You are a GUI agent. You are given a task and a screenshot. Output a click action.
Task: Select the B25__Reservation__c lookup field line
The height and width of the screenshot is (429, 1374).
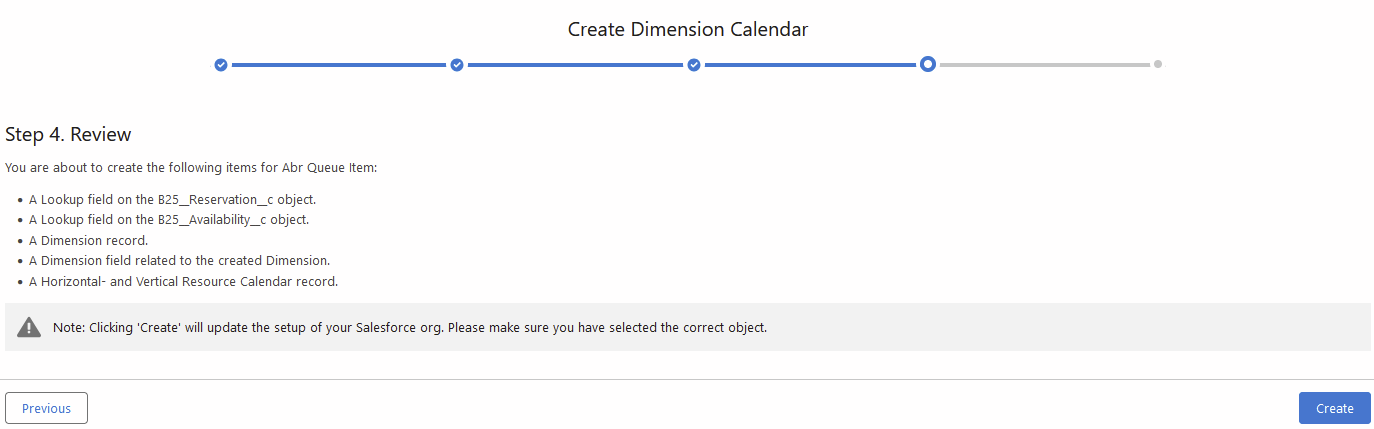[x=172, y=199]
